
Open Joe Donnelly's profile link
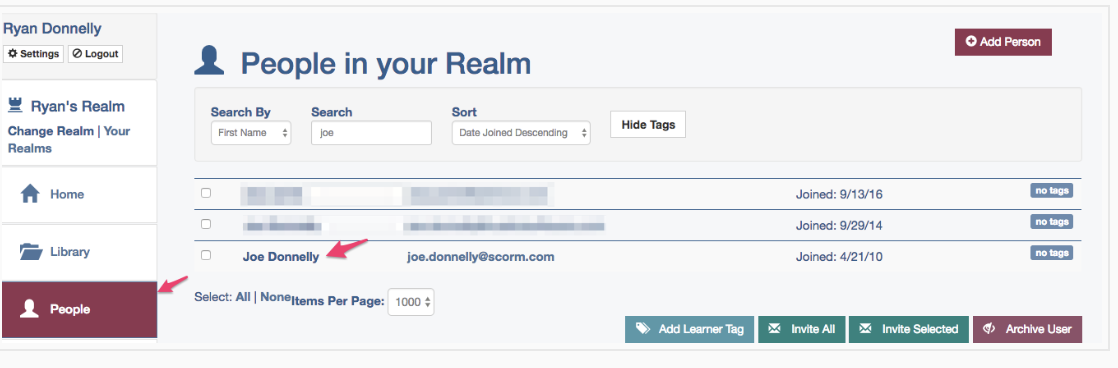pos(281,257)
